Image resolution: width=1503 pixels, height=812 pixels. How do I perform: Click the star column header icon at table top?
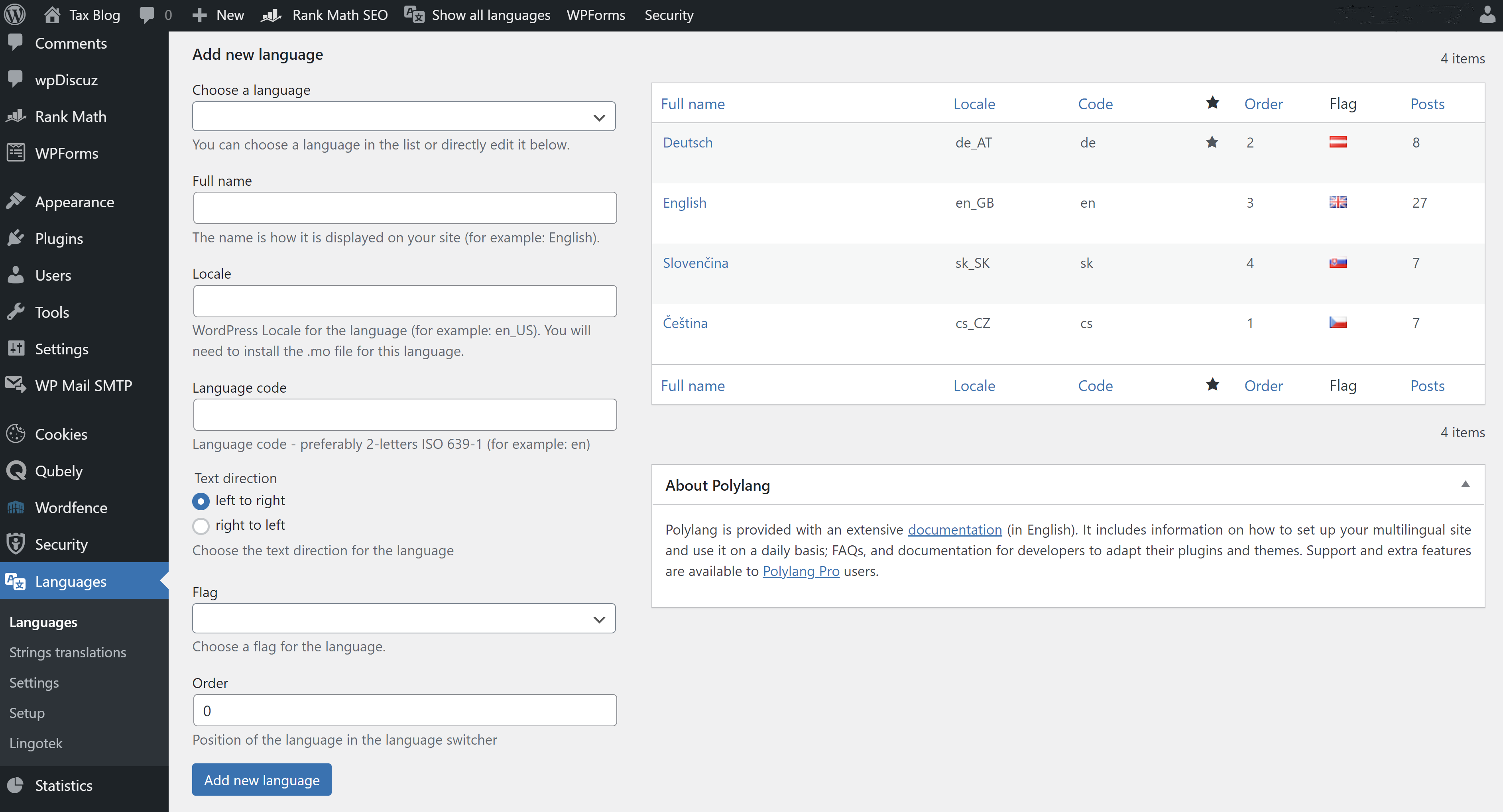(x=1212, y=103)
